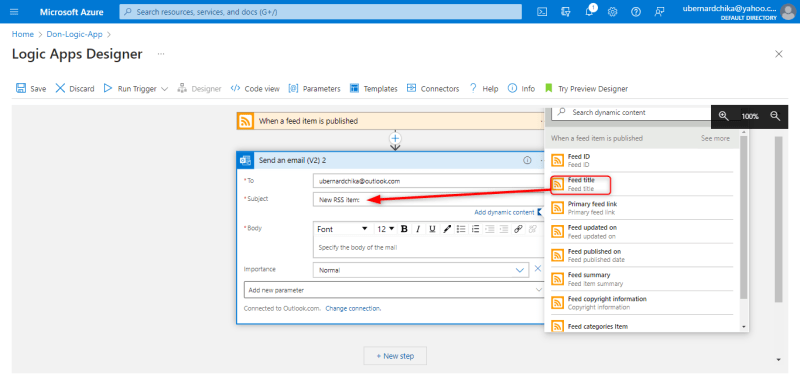Insert a numbered list
The height and width of the screenshot is (385, 800).
tap(476, 229)
